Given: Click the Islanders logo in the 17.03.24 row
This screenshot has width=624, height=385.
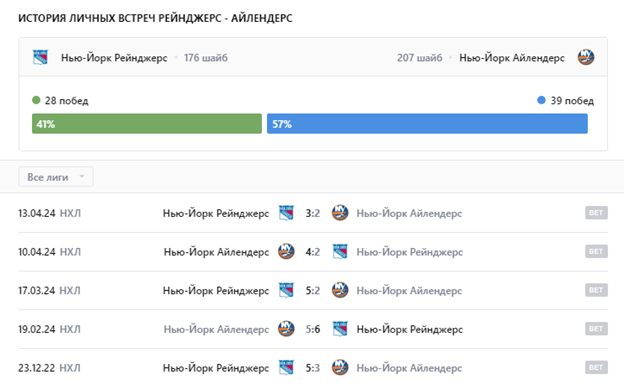Looking at the screenshot, I should 340,290.
